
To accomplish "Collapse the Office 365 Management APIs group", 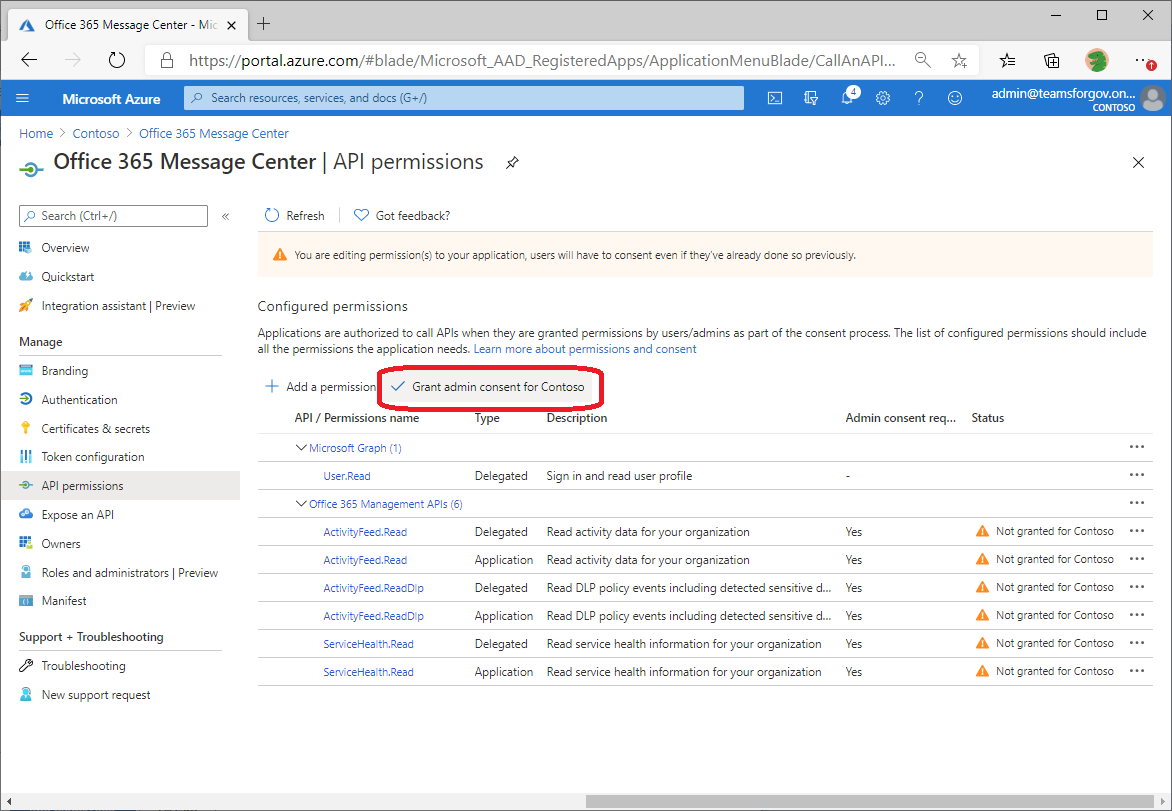I will point(301,504).
